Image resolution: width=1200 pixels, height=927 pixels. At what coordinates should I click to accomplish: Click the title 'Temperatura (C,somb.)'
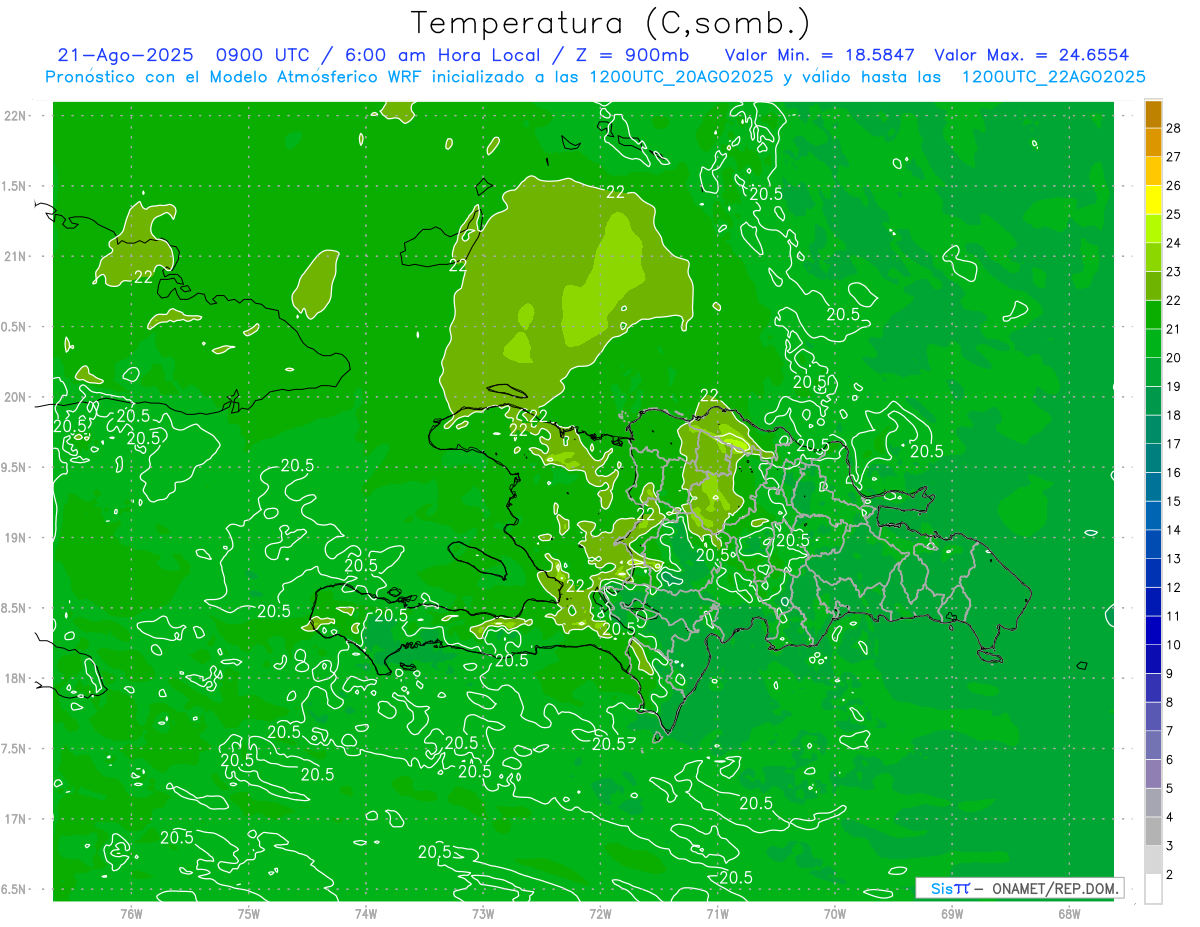click(x=611, y=24)
